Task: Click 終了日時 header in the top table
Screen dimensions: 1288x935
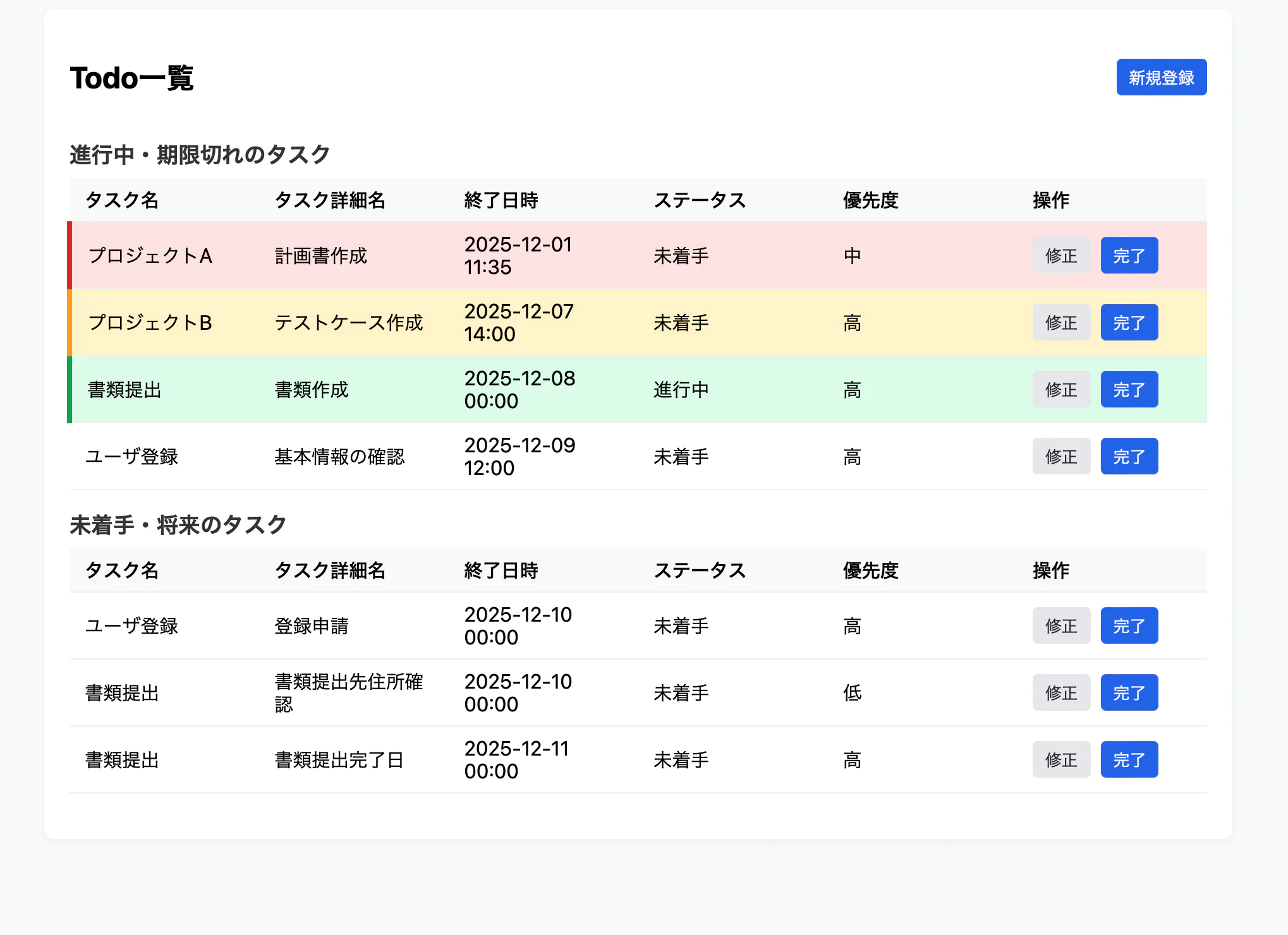Action: coord(501,200)
